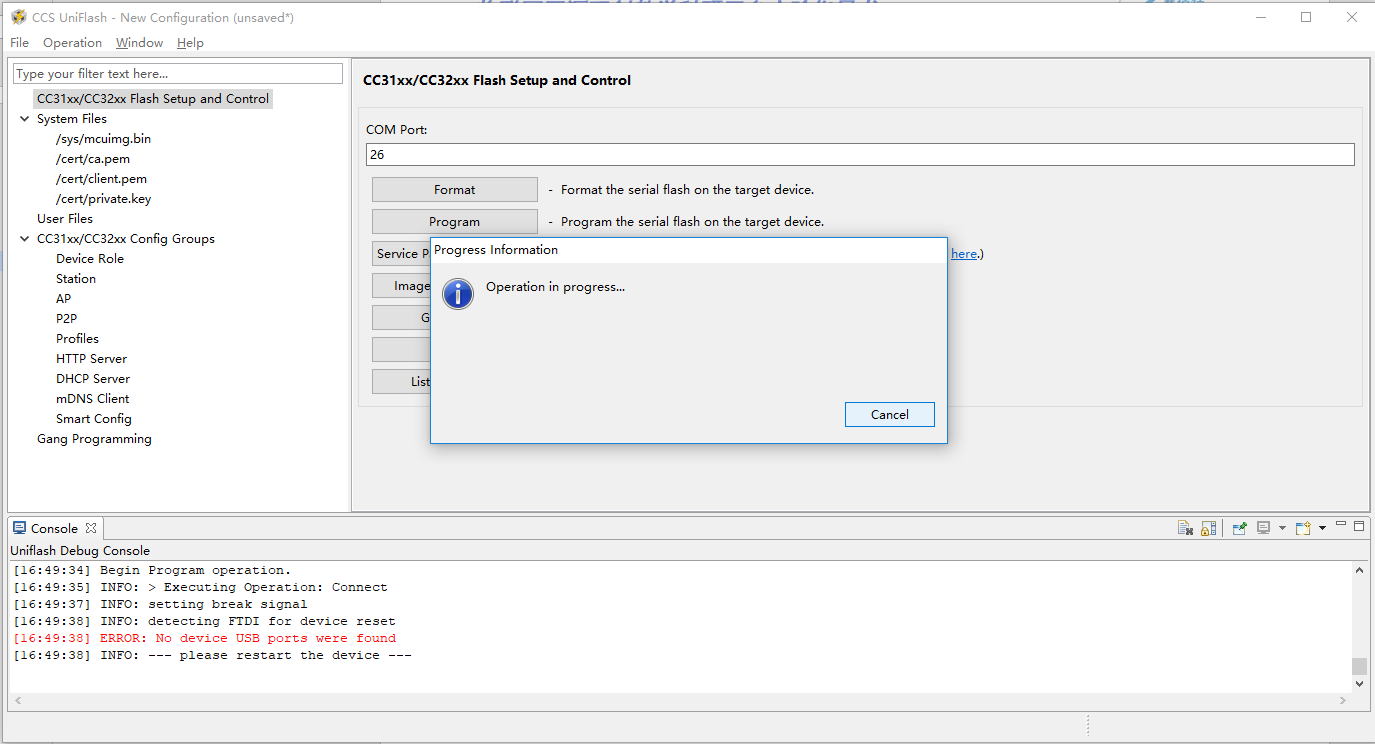This screenshot has height=744, width=1375.
Task: Select /sys/mcuimg.bin in the tree
Action: (x=104, y=139)
